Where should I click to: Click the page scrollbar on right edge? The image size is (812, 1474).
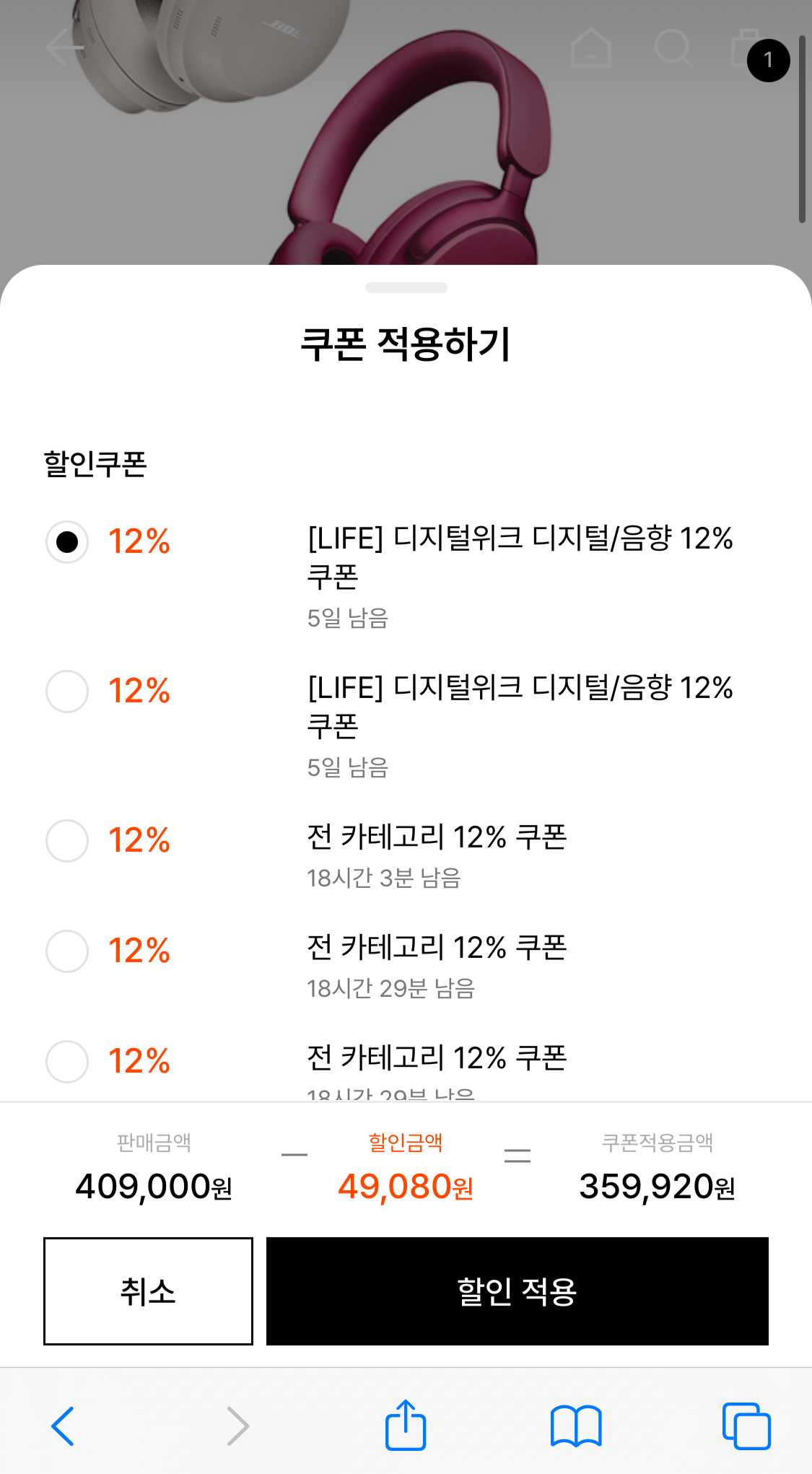[x=802, y=130]
